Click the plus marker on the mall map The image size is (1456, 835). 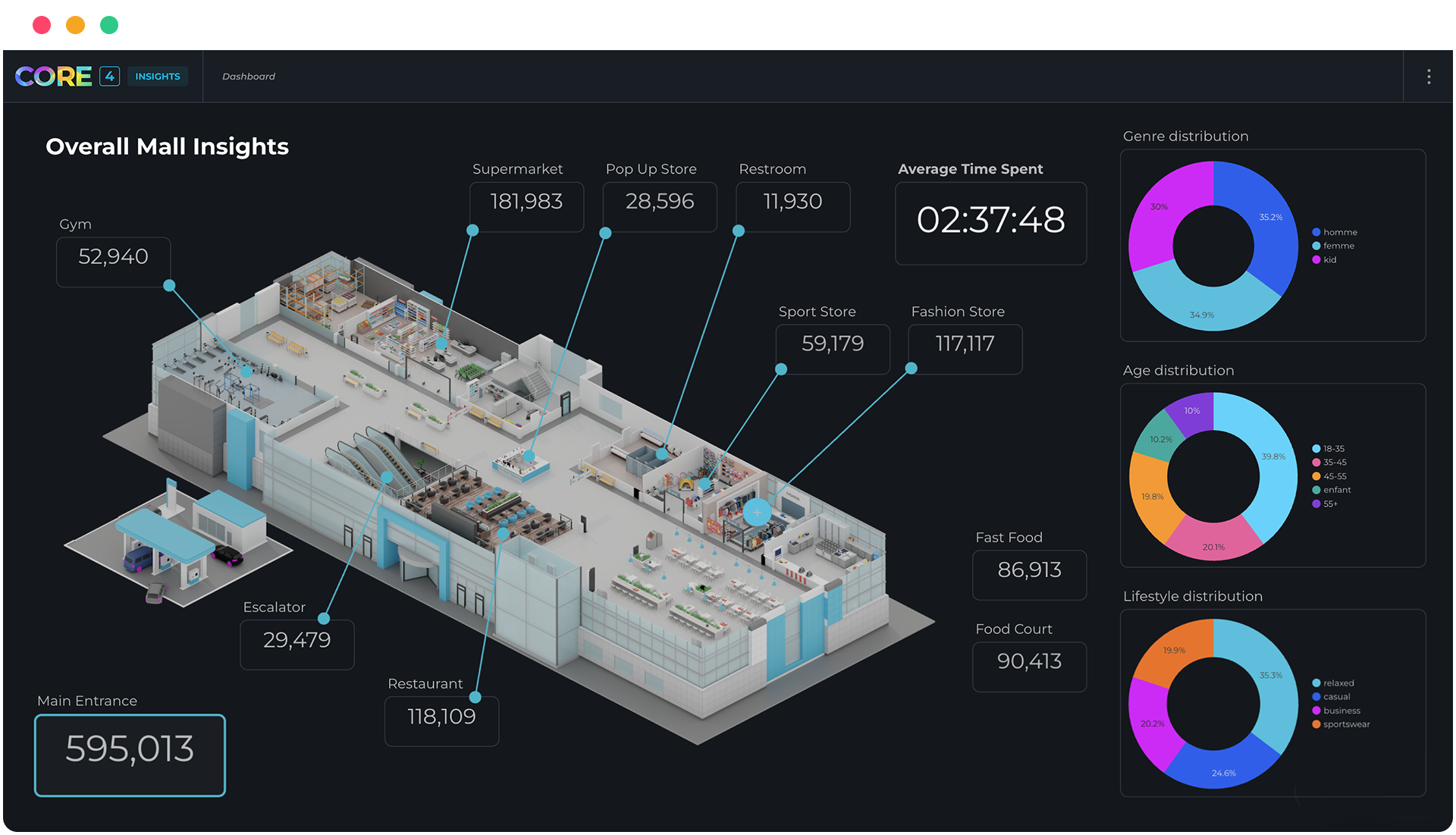point(757,512)
